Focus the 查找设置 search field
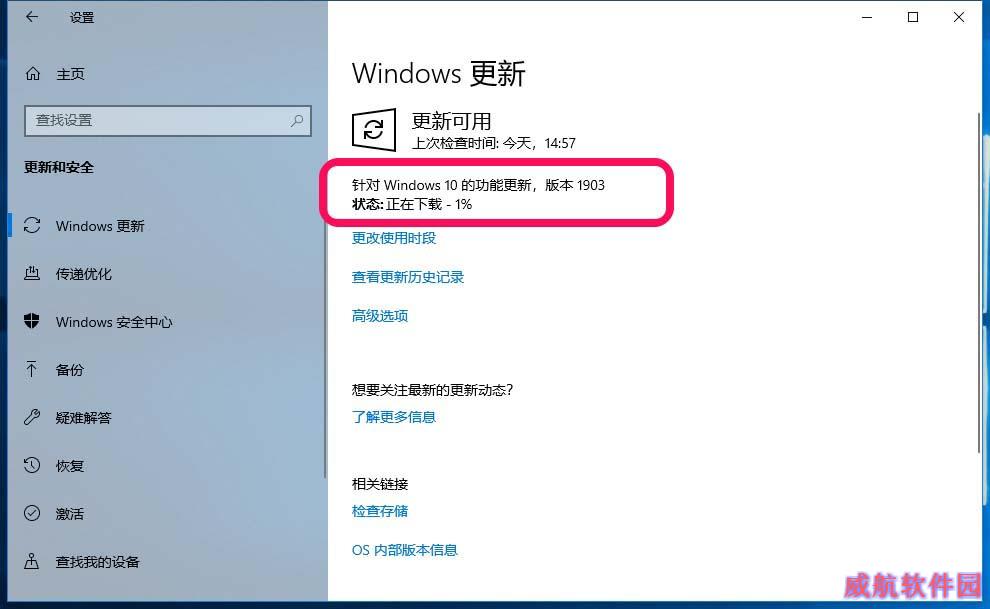Screen dimensions: 990x609 (168, 121)
